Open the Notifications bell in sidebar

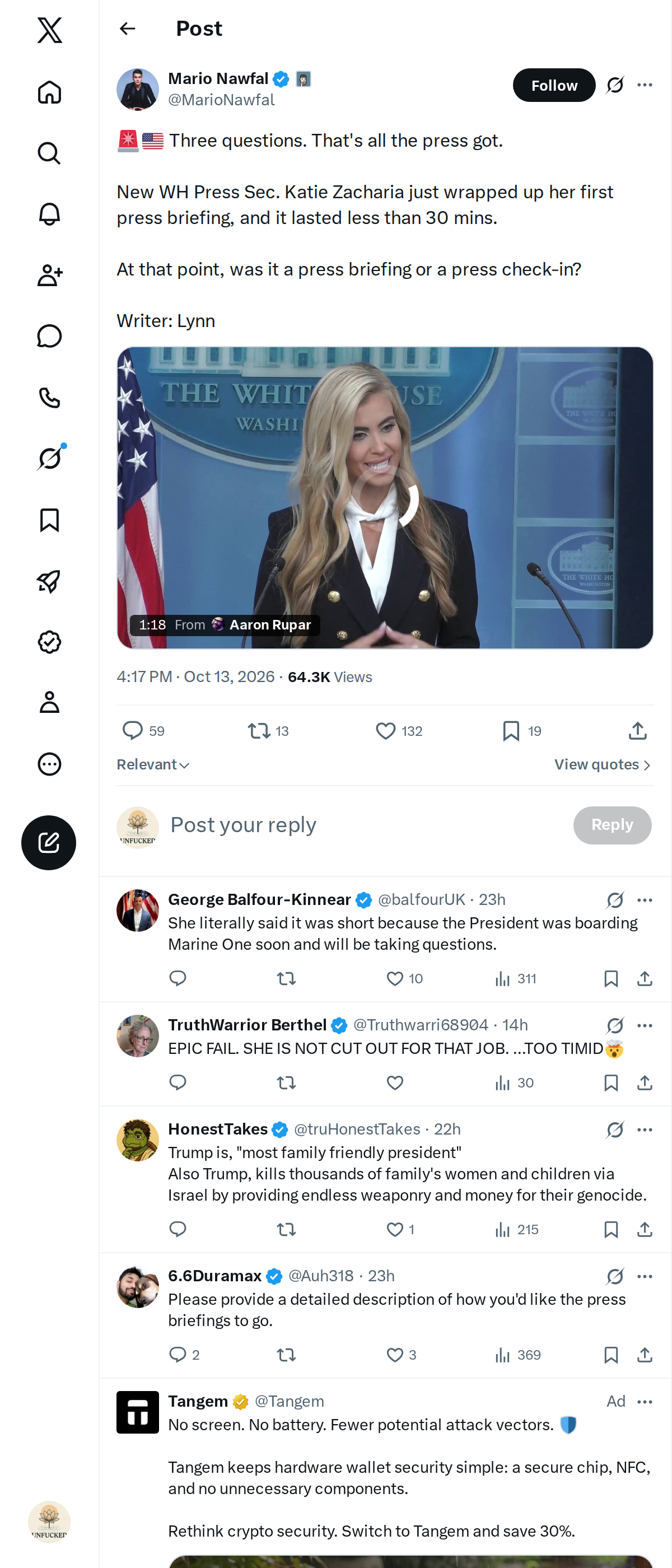(49, 214)
